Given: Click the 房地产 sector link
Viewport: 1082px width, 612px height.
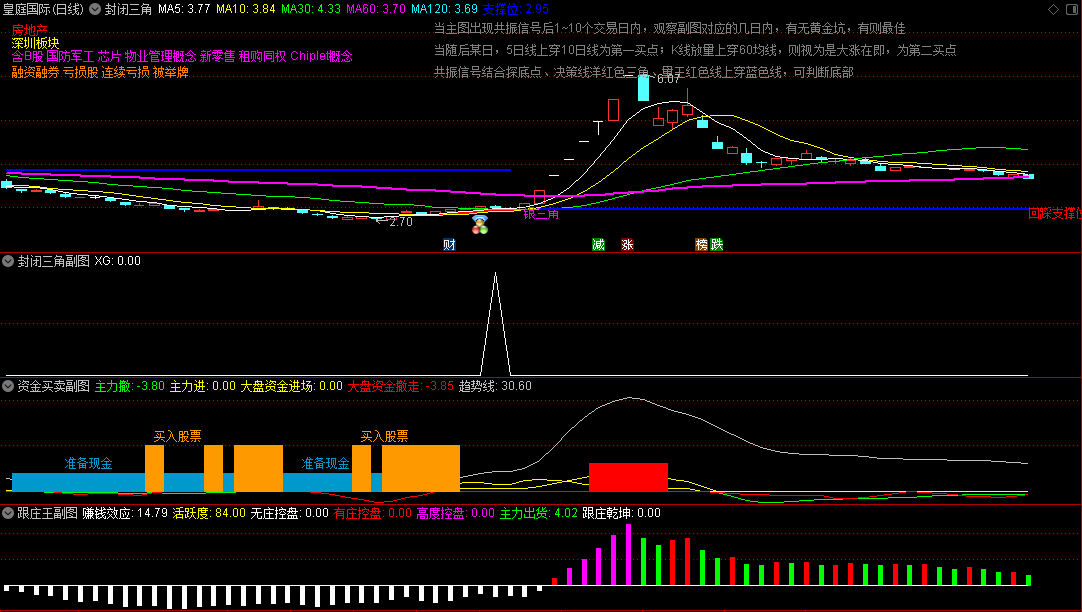Looking at the screenshot, I should [x=30, y=30].
